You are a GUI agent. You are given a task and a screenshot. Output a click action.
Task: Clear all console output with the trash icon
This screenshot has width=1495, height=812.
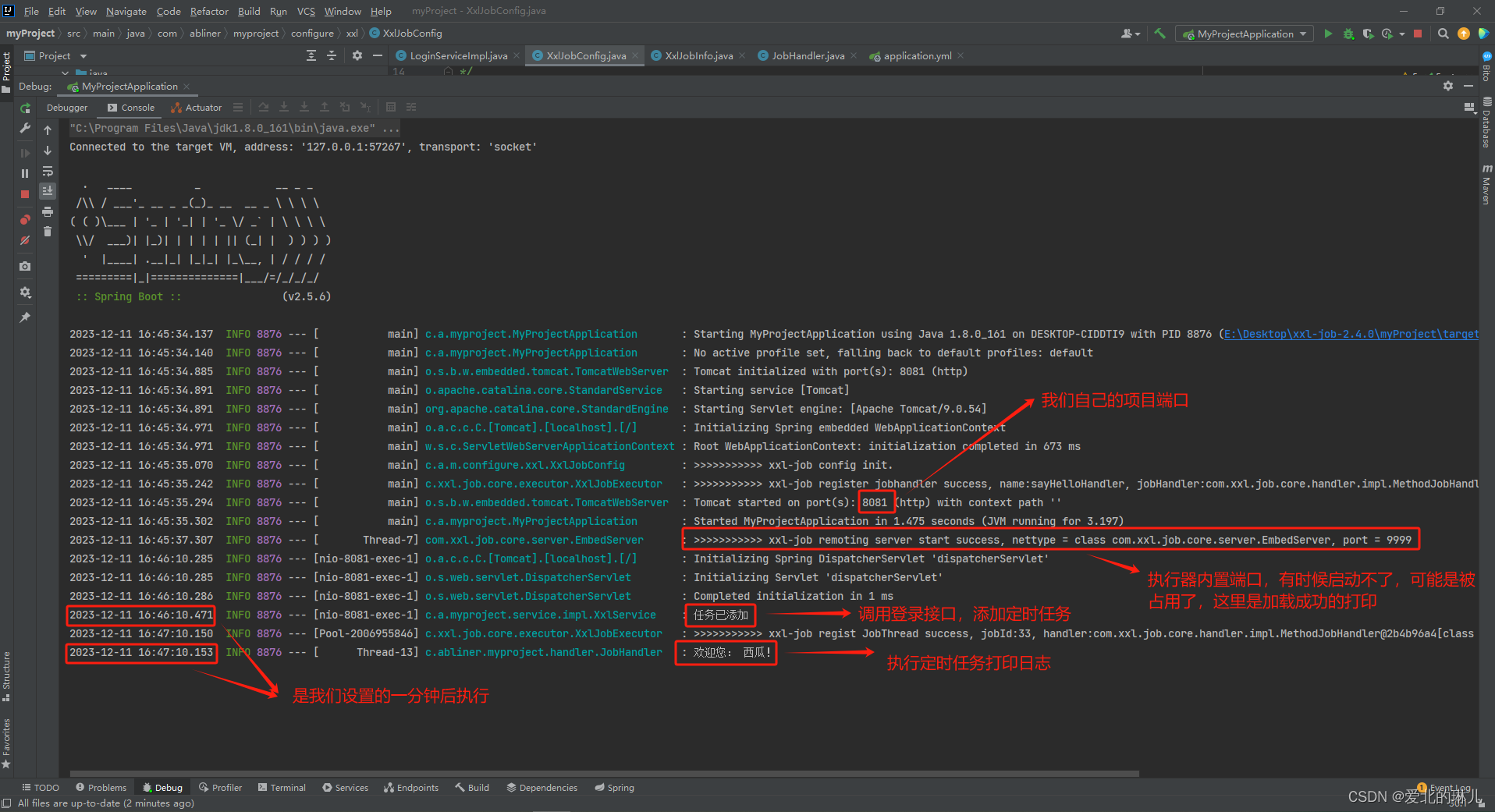coord(48,232)
